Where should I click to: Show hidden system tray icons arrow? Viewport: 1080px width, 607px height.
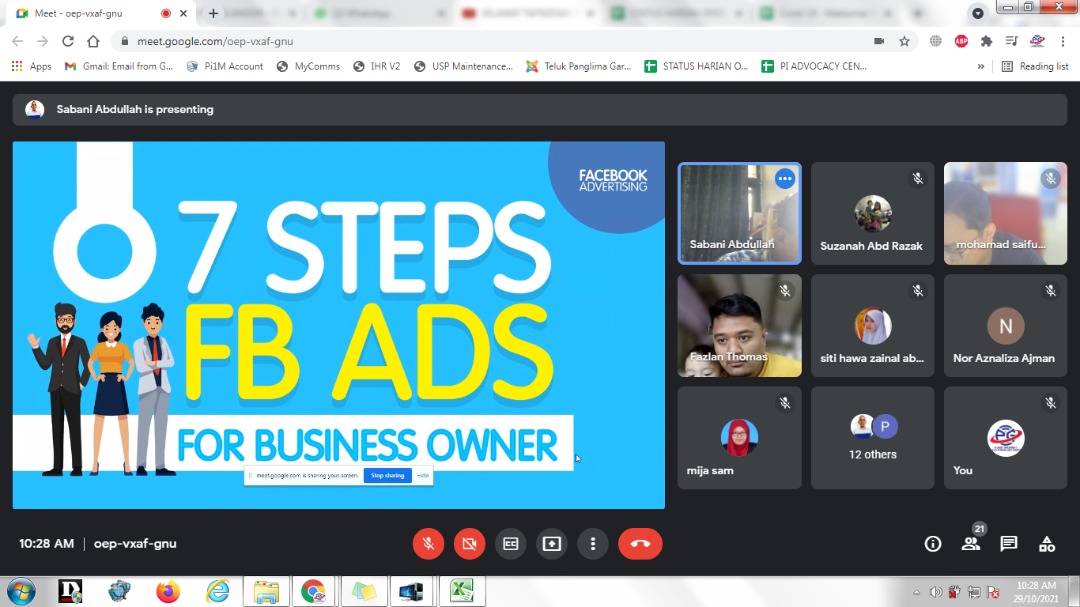click(x=916, y=592)
